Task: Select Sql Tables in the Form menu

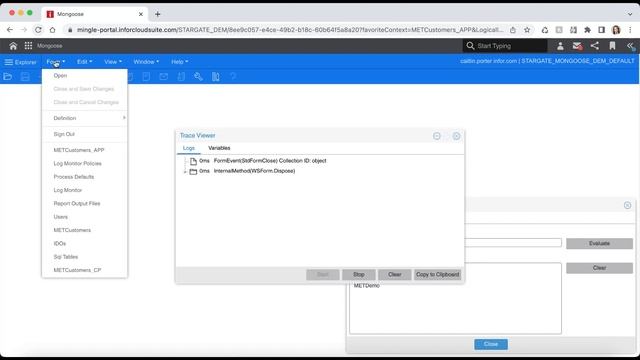Action: pos(66,257)
